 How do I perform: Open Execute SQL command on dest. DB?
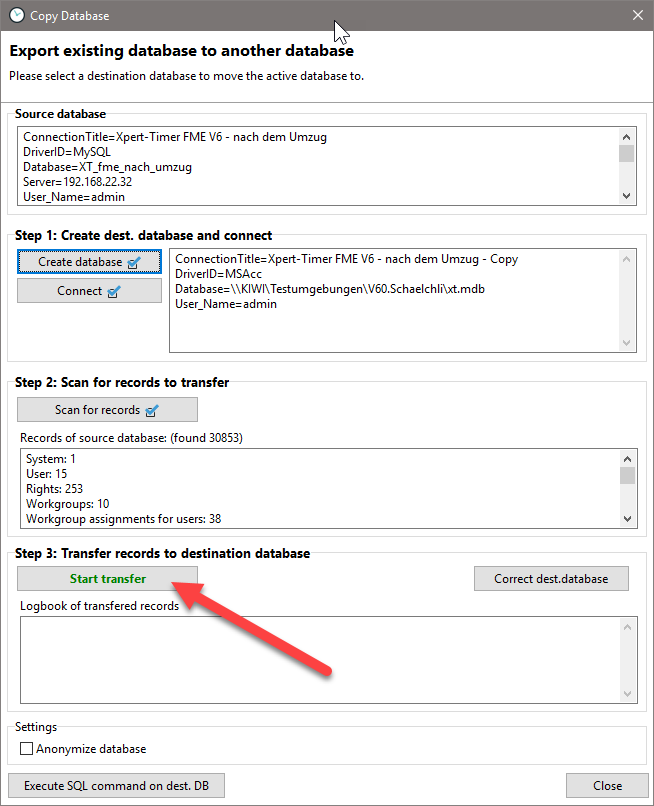[x=116, y=786]
